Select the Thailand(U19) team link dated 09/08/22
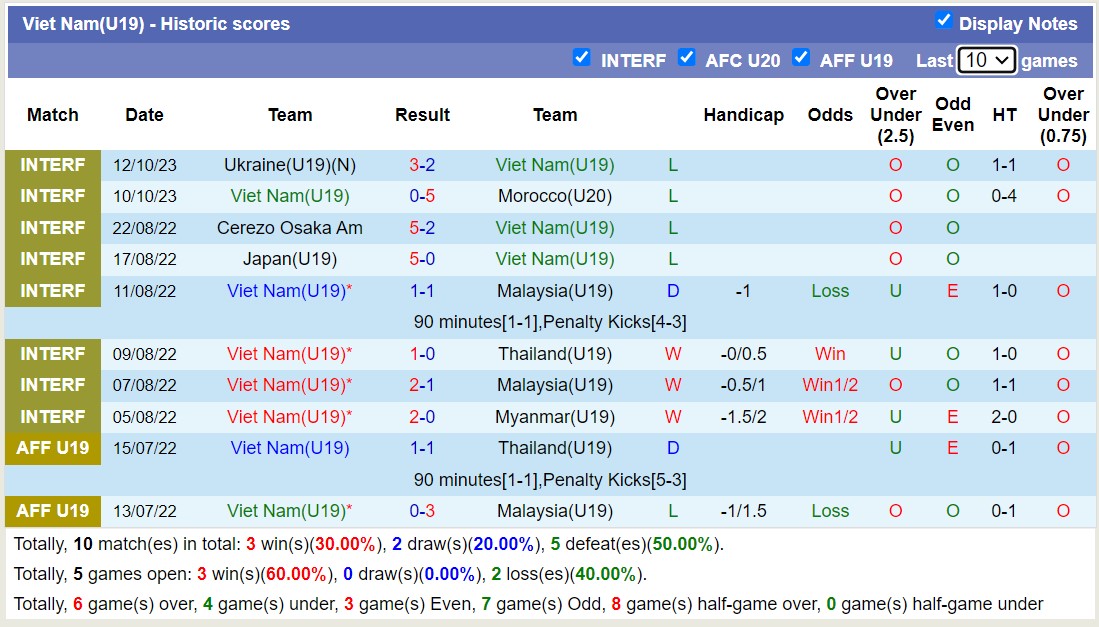The height and width of the screenshot is (627, 1099). point(556,353)
